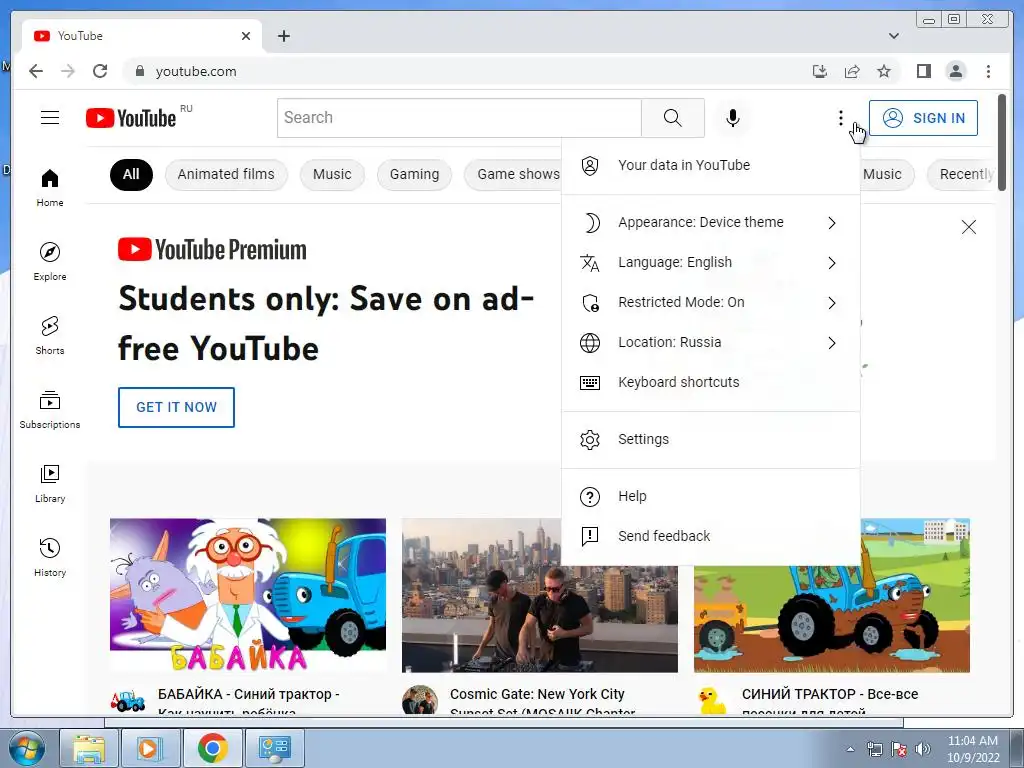Focus the YouTube Search field
Image resolution: width=1024 pixels, height=768 pixels.
point(459,118)
